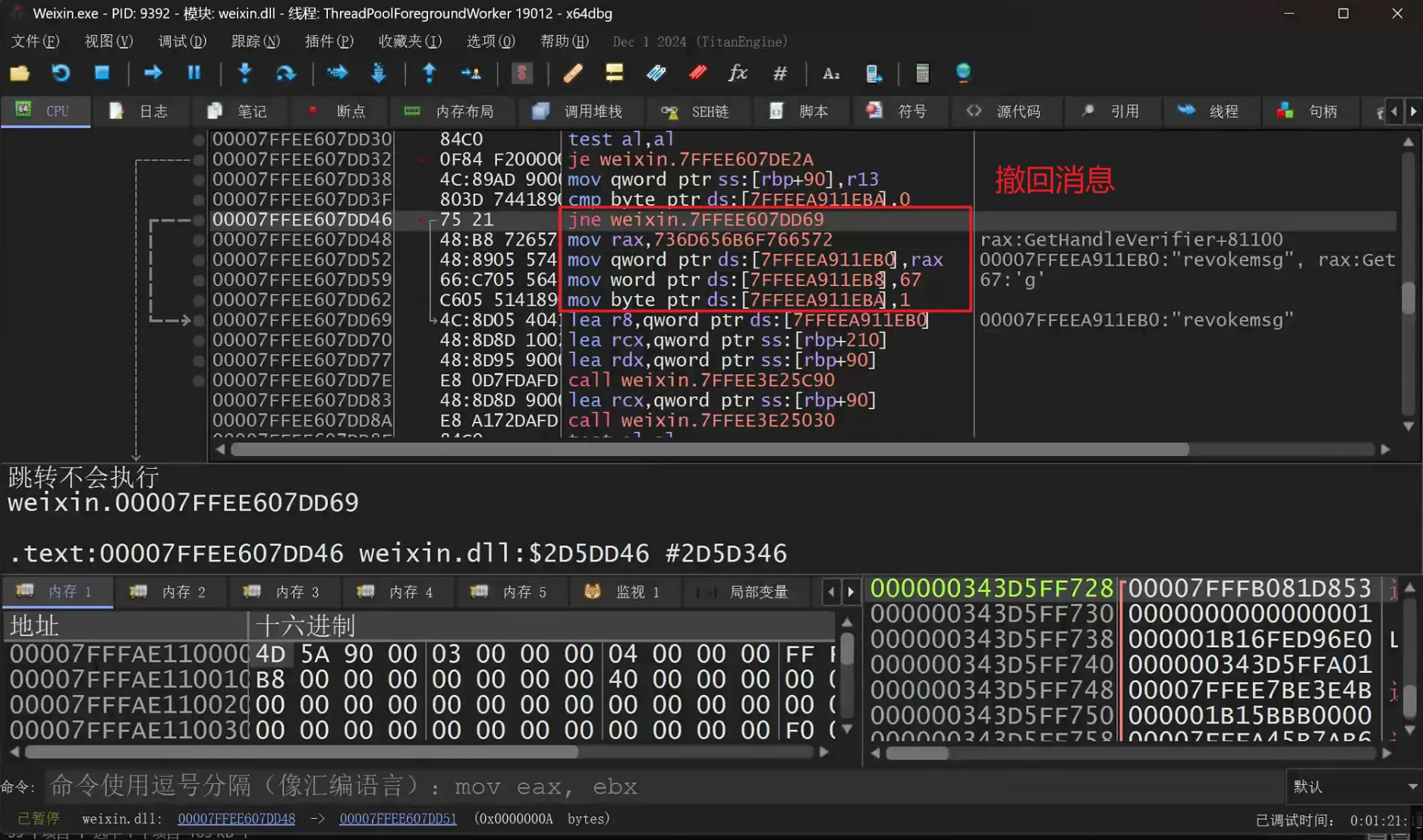Viewport: 1423px width, 840px height.
Task: Open the 调试(D) menu
Action: pos(182,42)
